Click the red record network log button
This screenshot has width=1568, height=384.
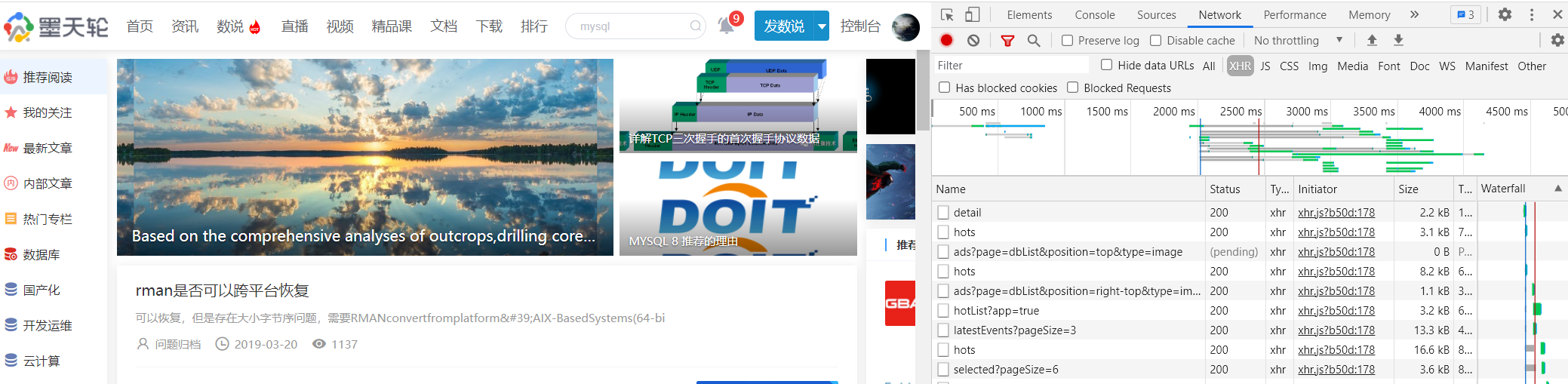point(946,40)
